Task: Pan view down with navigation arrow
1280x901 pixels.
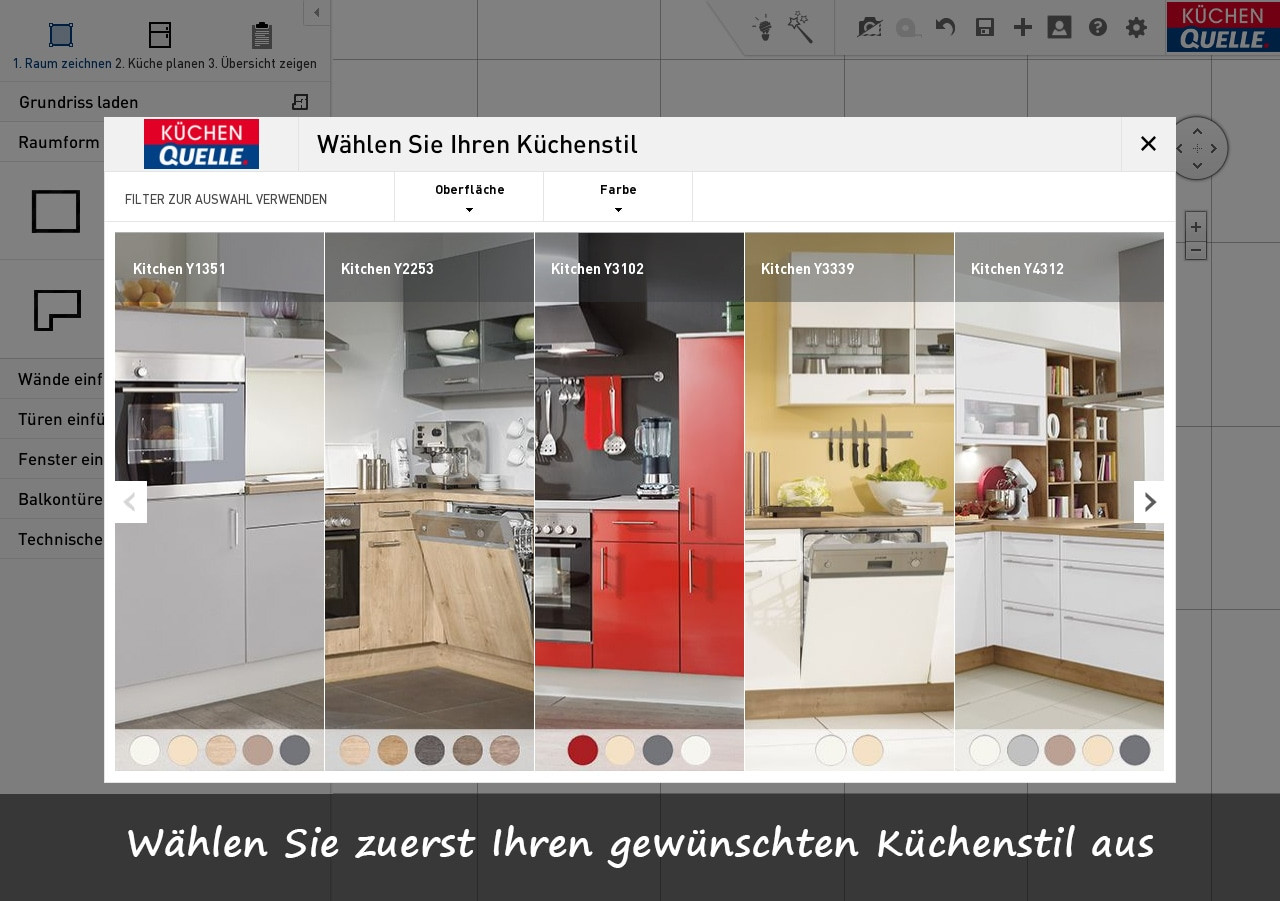Action: click(x=1198, y=166)
